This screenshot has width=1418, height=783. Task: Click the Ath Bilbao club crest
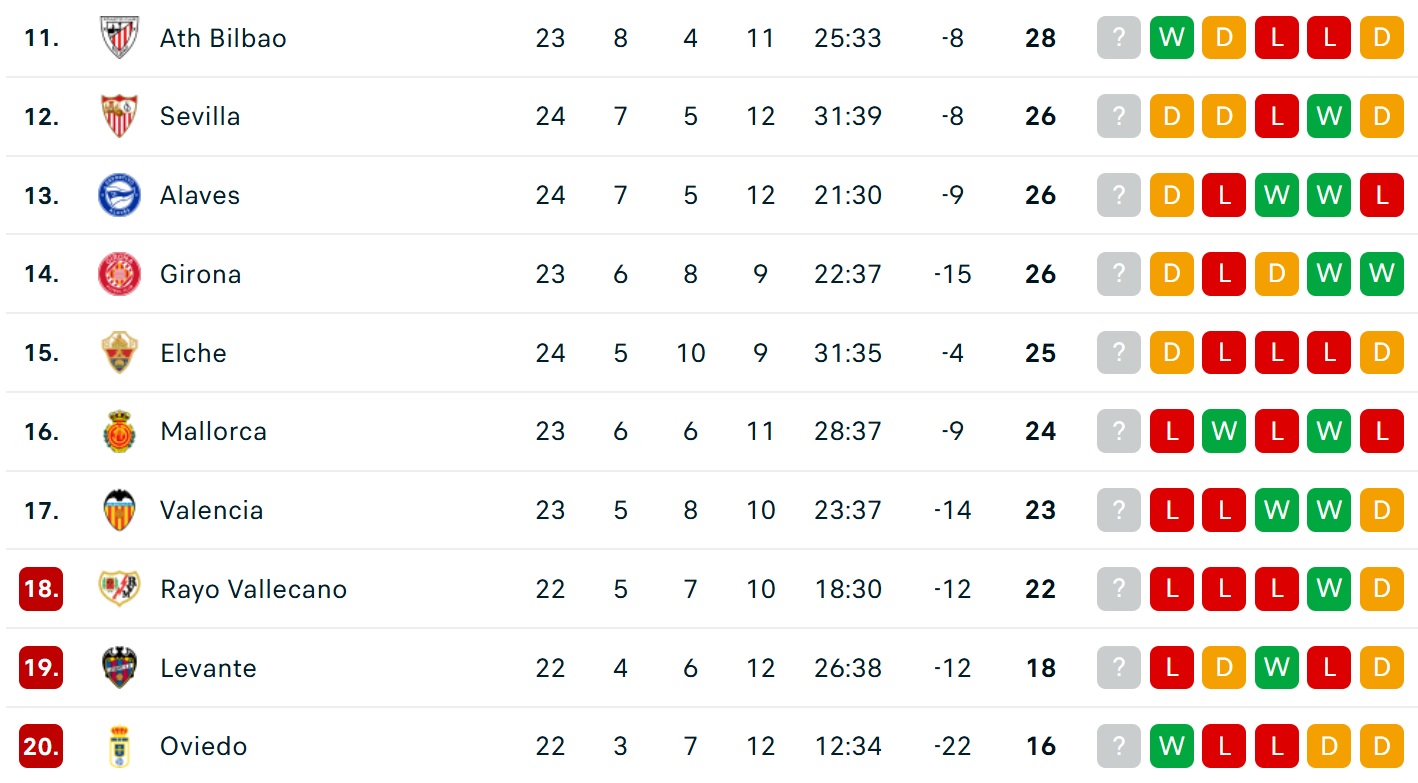click(120, 38)
